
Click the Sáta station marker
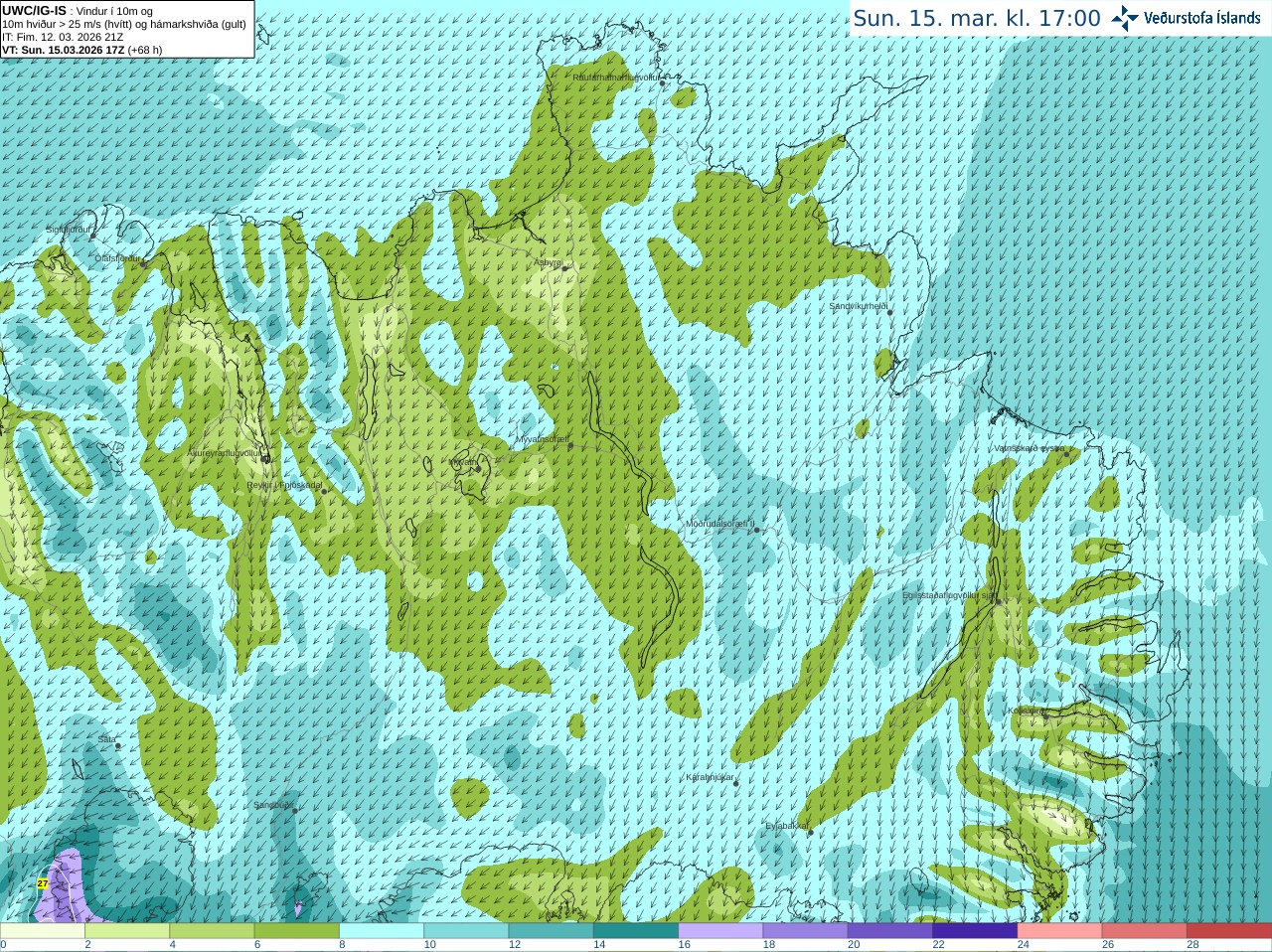[117, 745]
